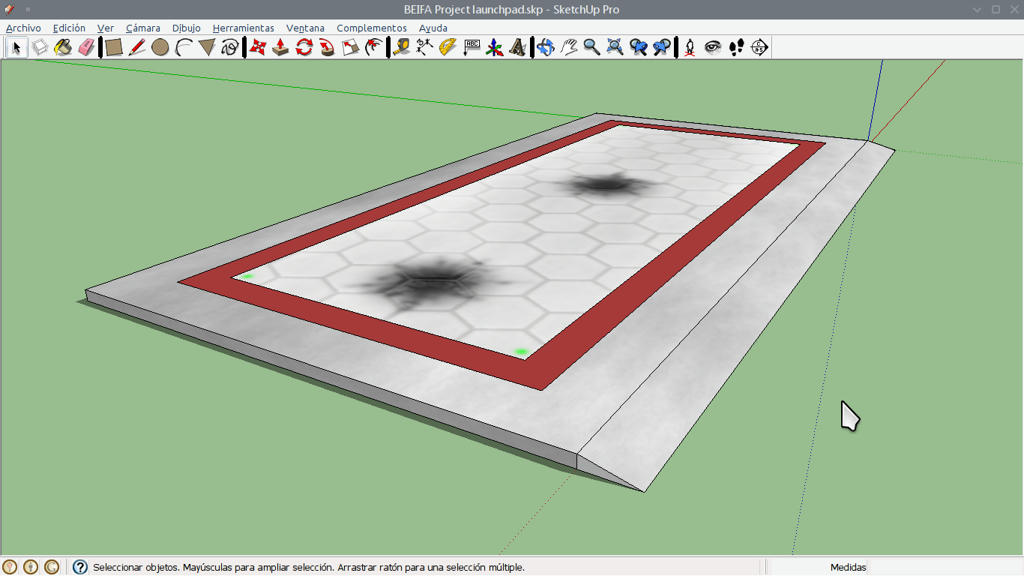The height and width of the screenshot is (576, 1024).
Task: Click the help question mark icon
Action: (80, 567)
